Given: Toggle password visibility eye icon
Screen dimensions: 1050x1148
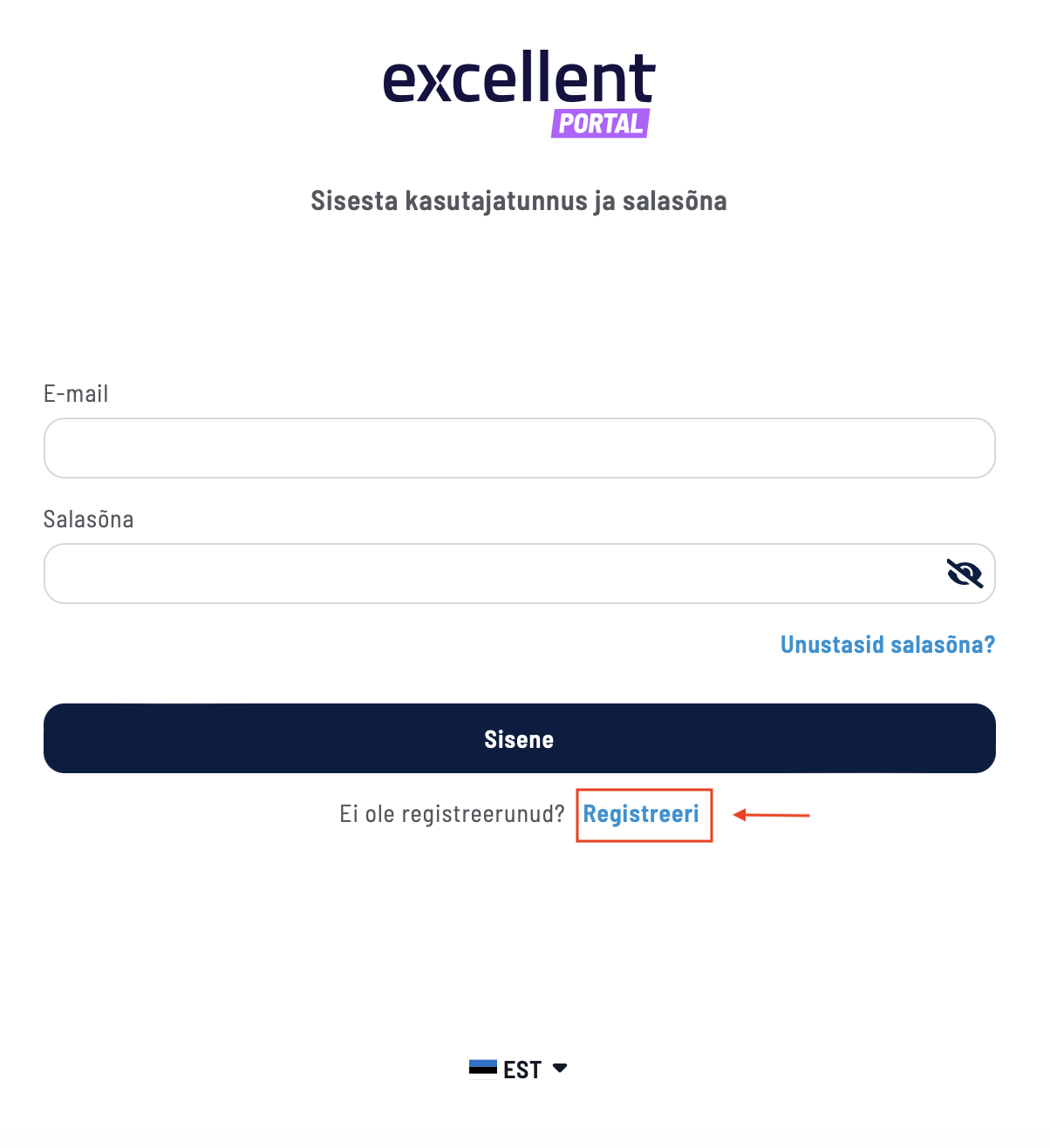Looking at the screenshot, I should point(965,574).
